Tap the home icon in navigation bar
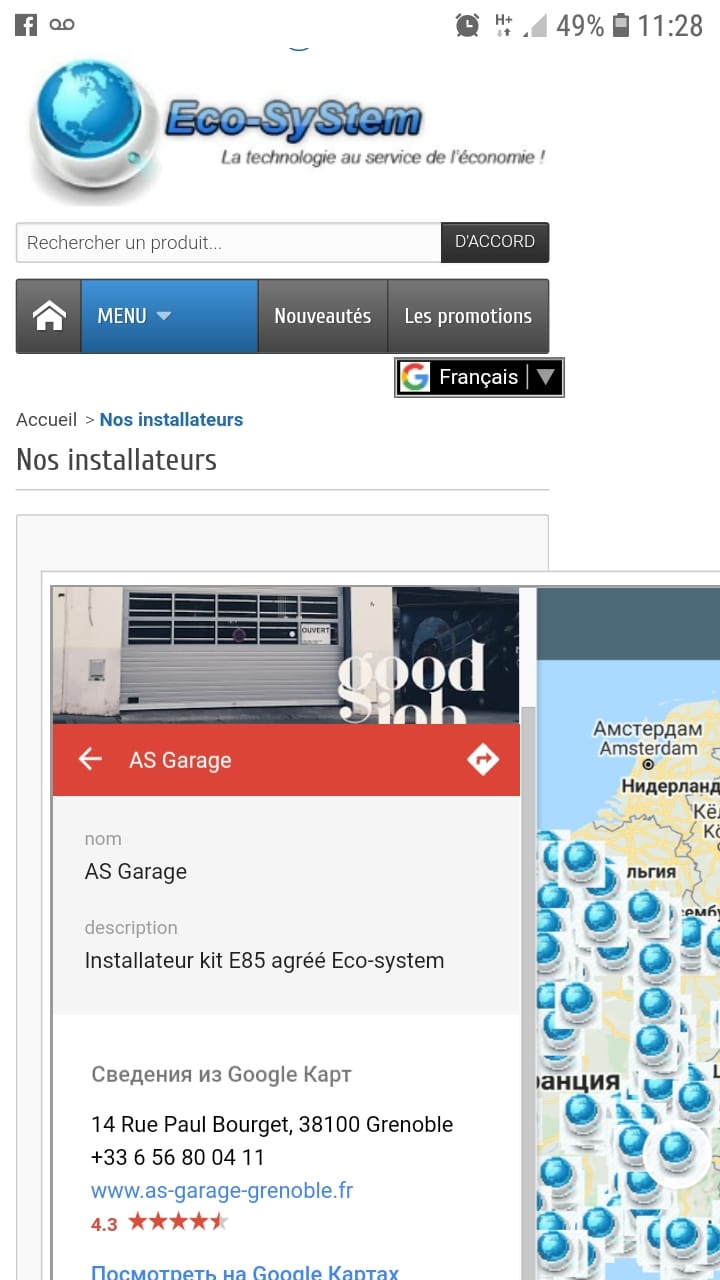The height and width of the screenshot is (1280, 720). pyautogui.click(x=49, y=316)
